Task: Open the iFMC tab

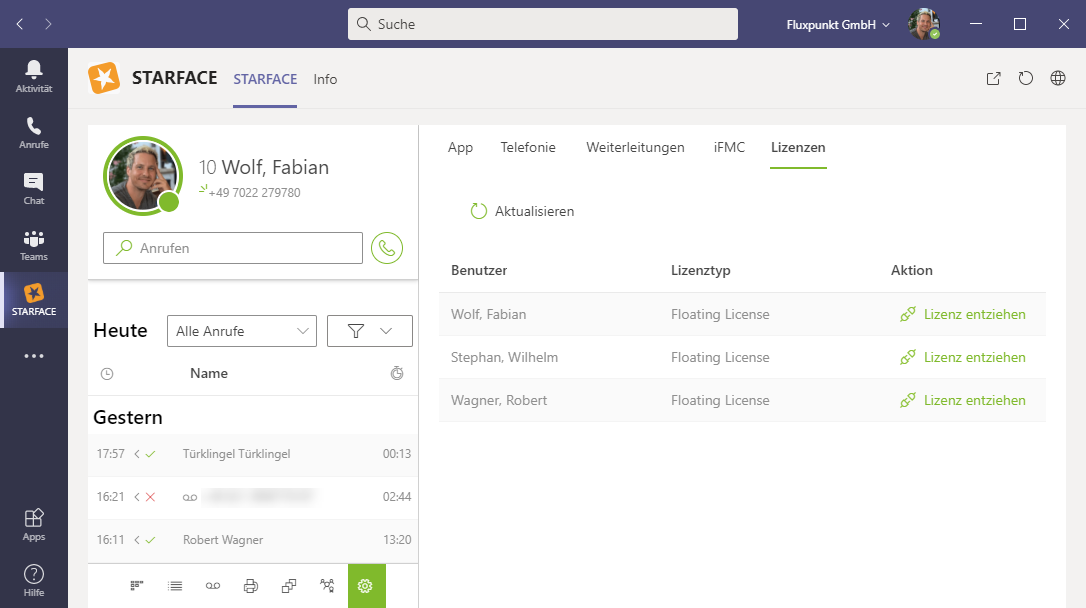Action: (729, 147)
